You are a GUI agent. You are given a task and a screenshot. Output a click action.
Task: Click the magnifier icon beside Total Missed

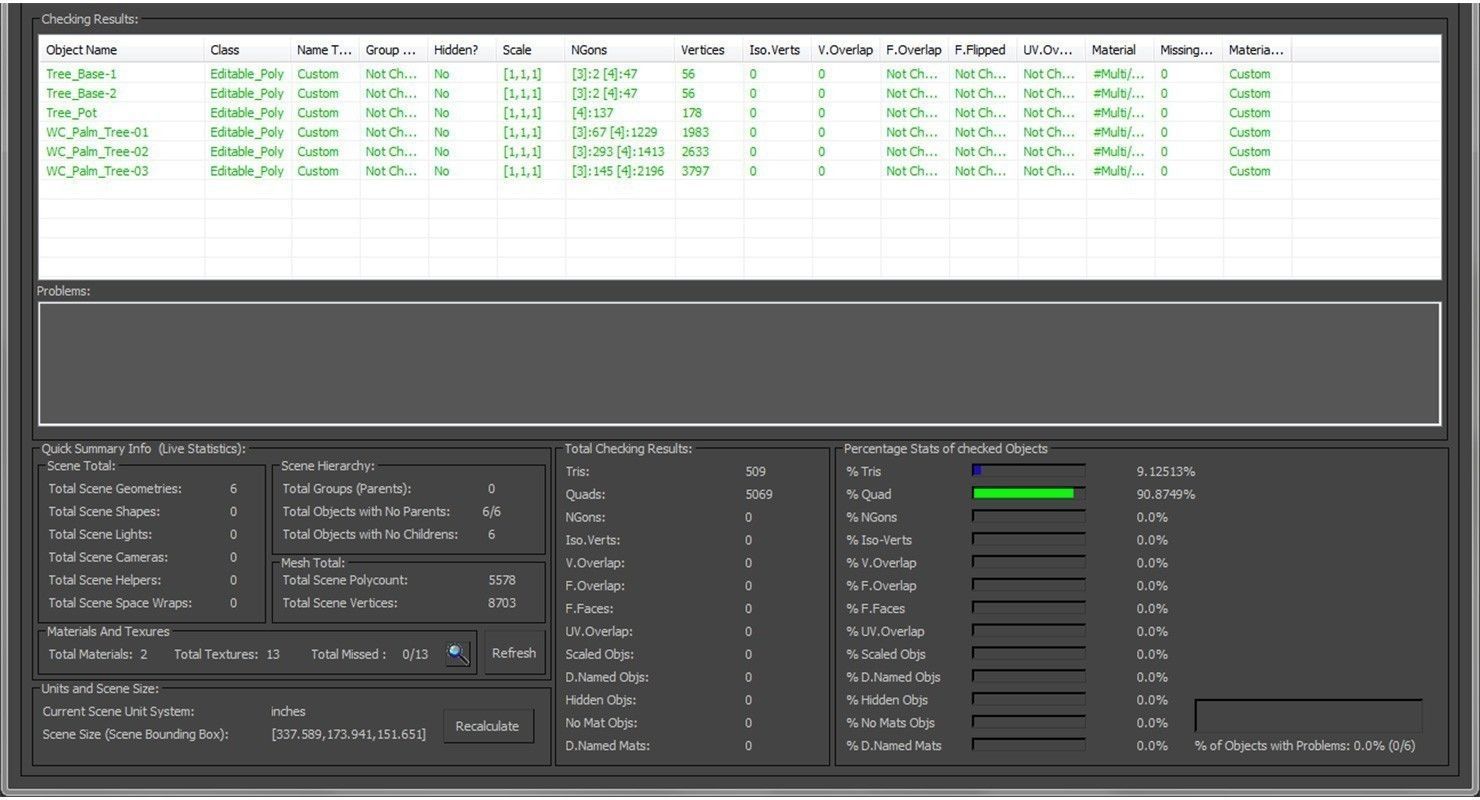(x=458, y=654)
